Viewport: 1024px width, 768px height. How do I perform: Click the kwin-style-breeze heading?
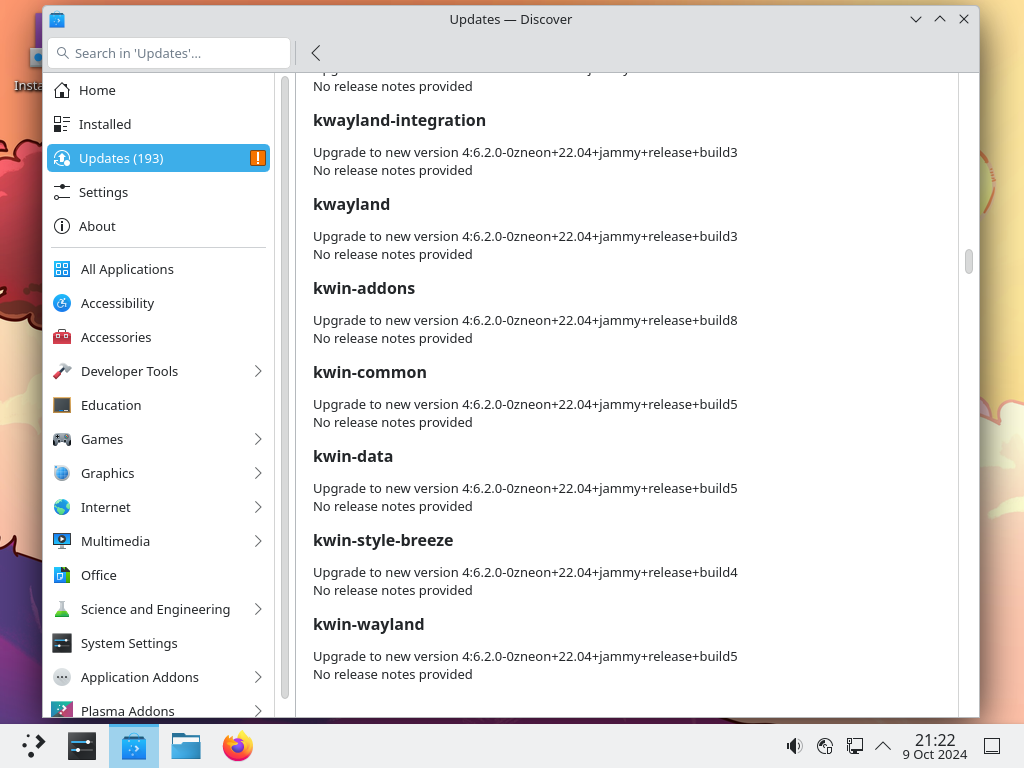click(x=383, y=540)
